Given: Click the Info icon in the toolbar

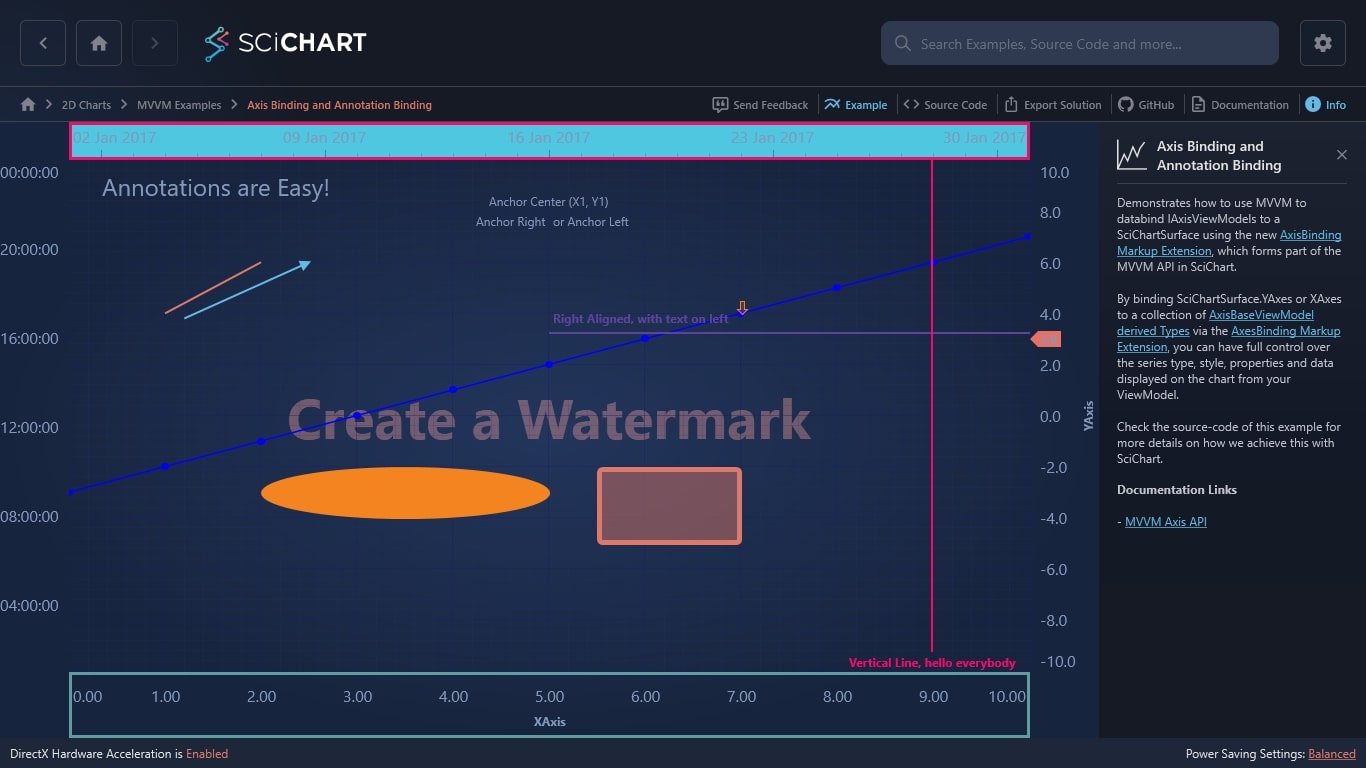Looking at the screenshot, I should coord(1326,104).
